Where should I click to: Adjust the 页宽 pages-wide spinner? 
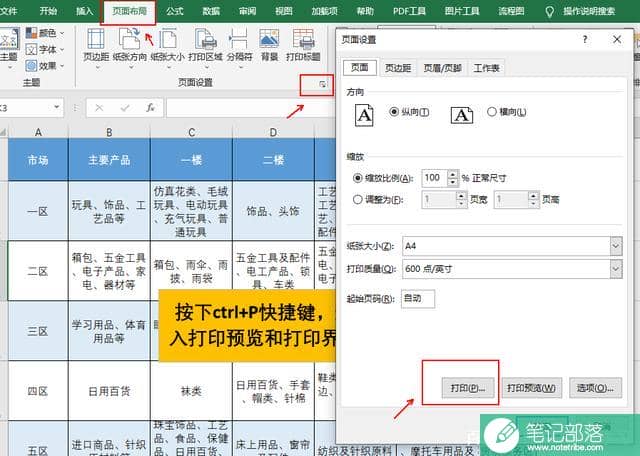[x=461, y=200]
